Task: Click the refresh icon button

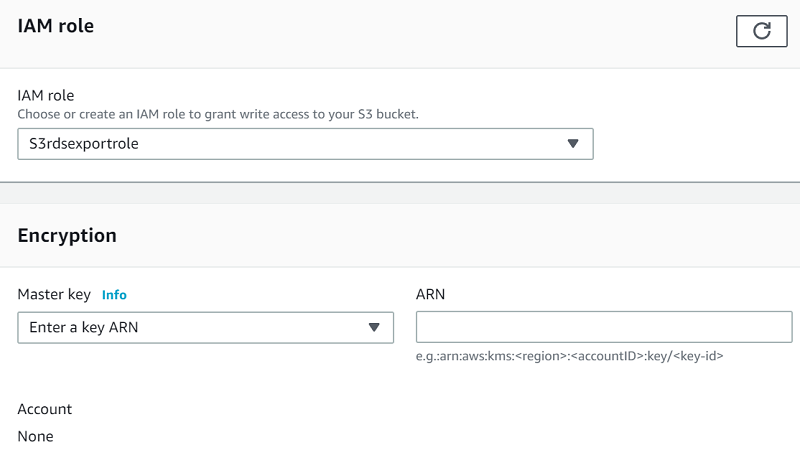Action: [x=761, y=31]
